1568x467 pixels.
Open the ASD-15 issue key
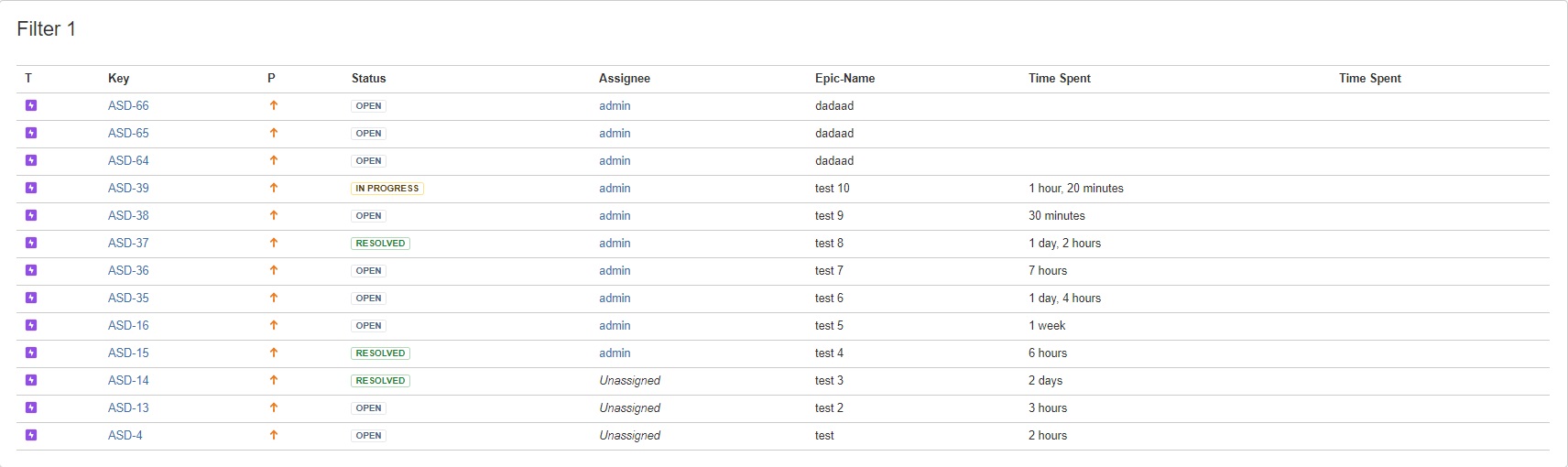click(128, 353)
